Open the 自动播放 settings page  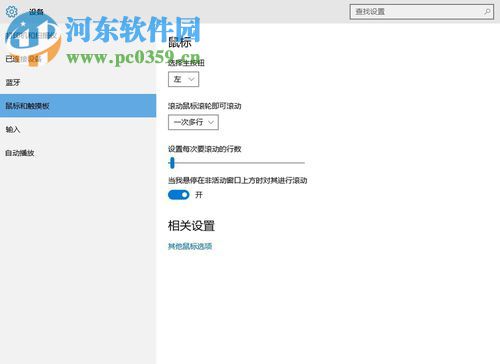78,153
